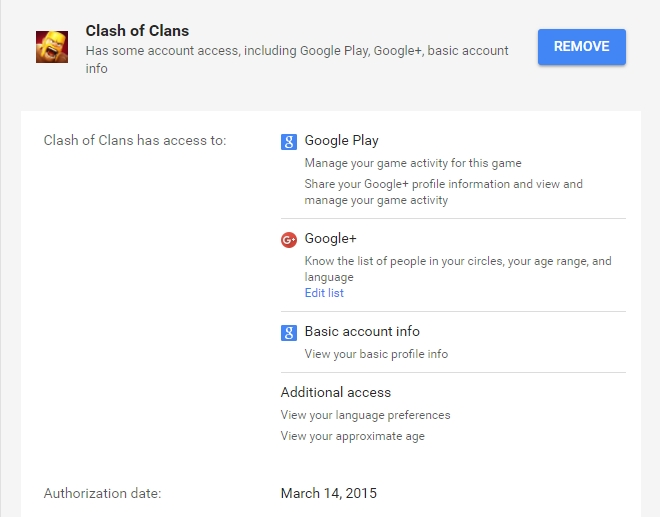Click the 'Authorization date:' label
This screenshot has width=660, height=517.
pyautogui.click(x=102, y=493)
